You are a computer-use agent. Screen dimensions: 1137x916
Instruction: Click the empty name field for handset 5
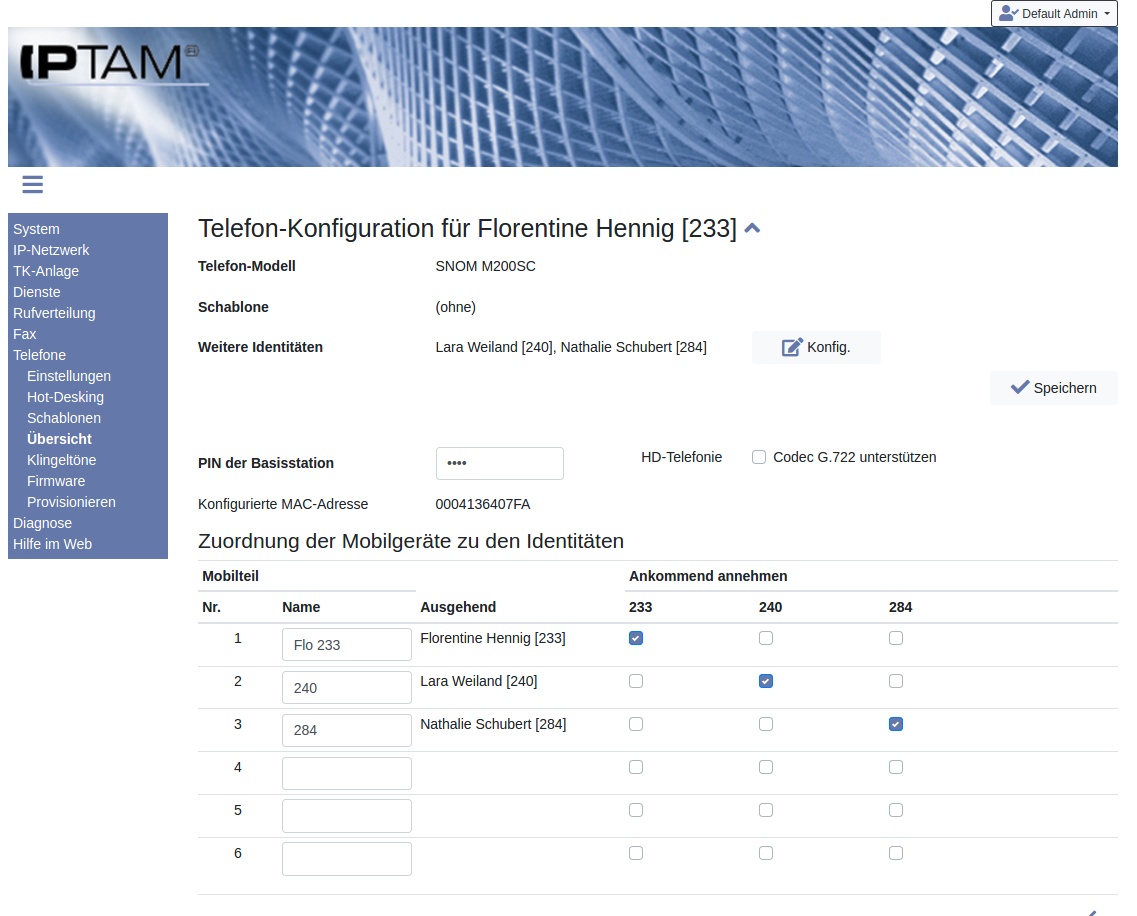click(x=346, y=816)
